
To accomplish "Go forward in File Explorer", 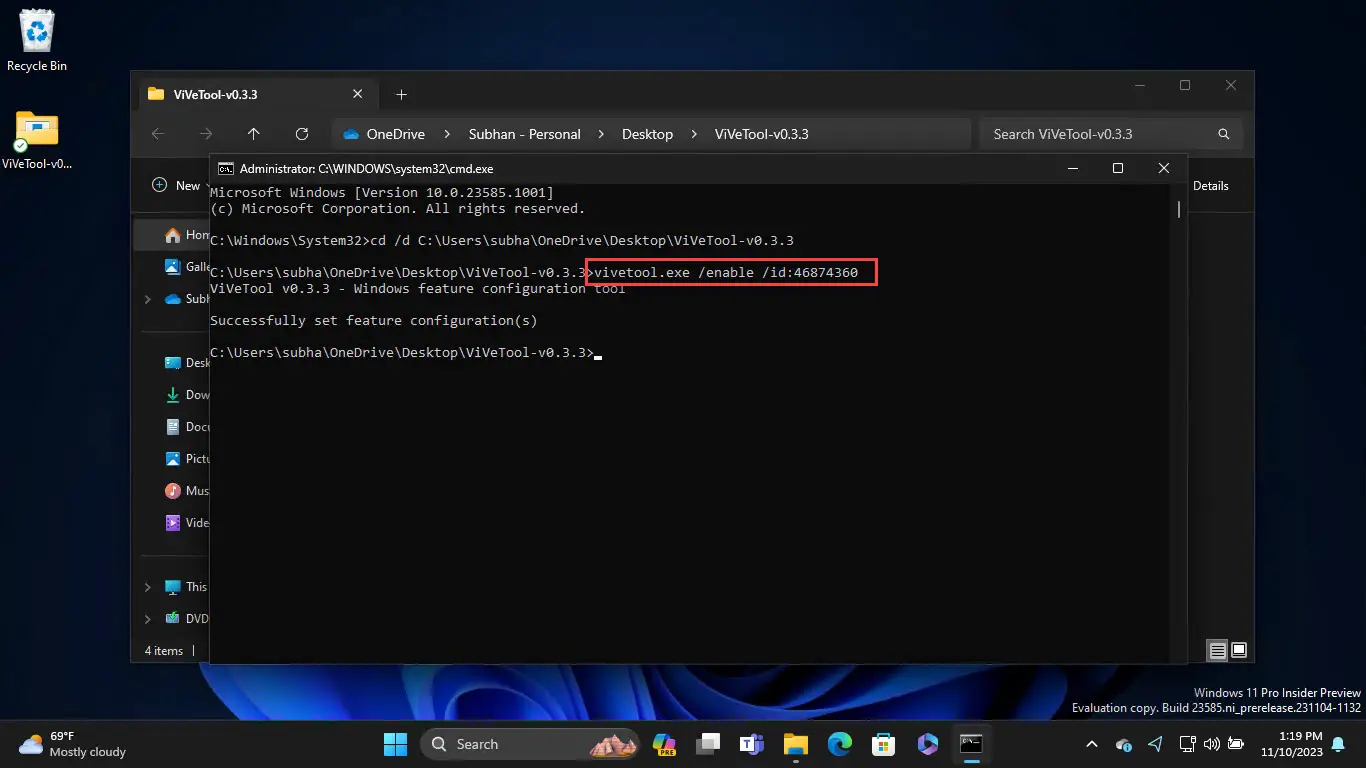I will [x=206, y=134].
